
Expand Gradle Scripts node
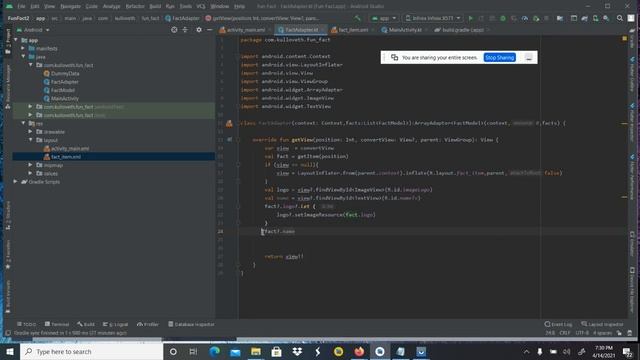coord(16,182)
